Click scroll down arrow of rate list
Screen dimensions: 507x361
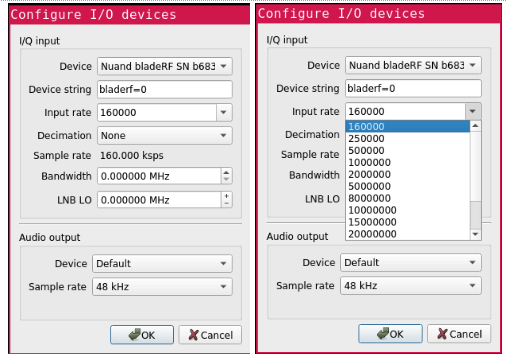point(475,234)
